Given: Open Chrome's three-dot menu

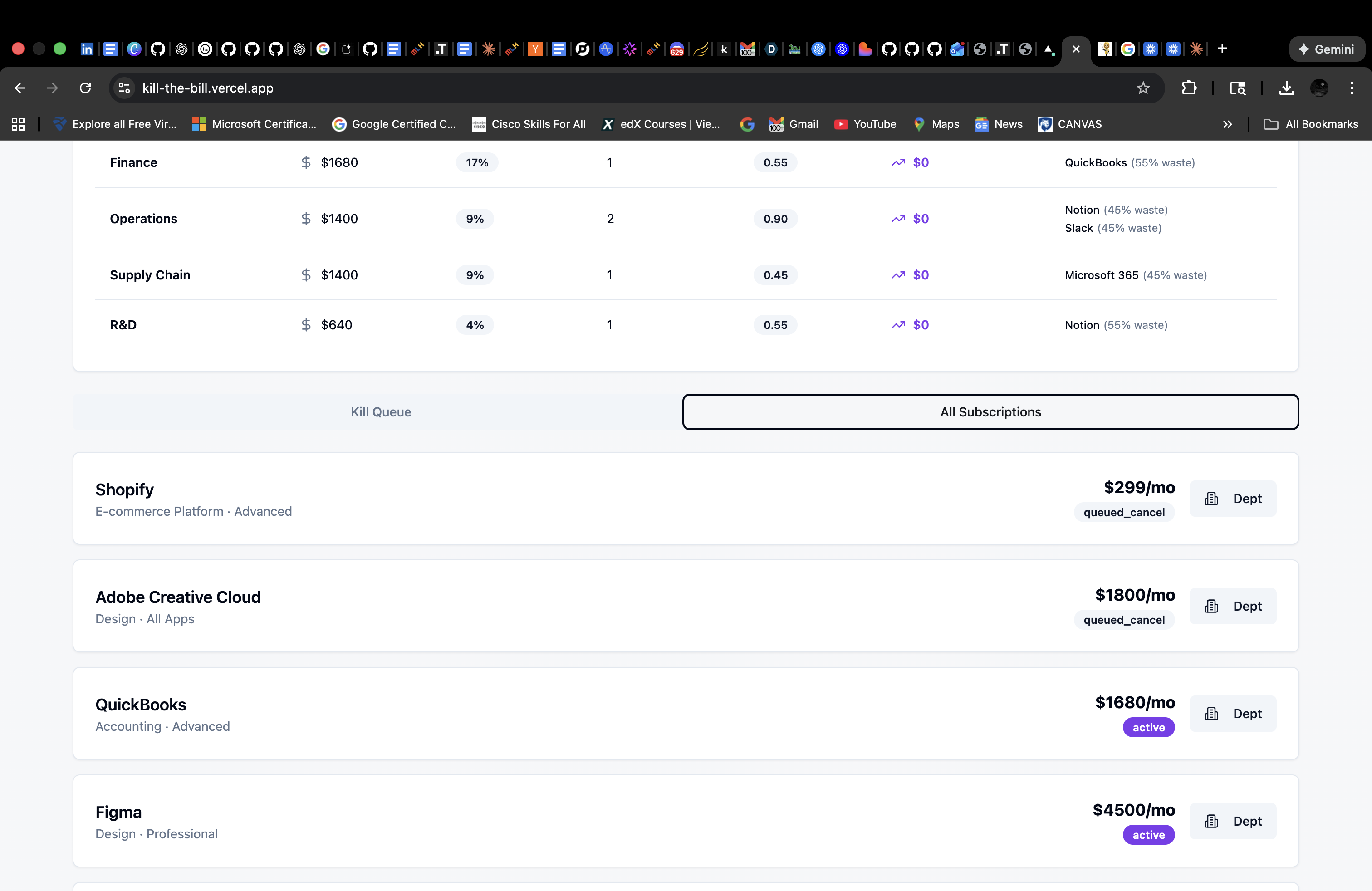Looking at the screenshot, I should coord(1351,88).
